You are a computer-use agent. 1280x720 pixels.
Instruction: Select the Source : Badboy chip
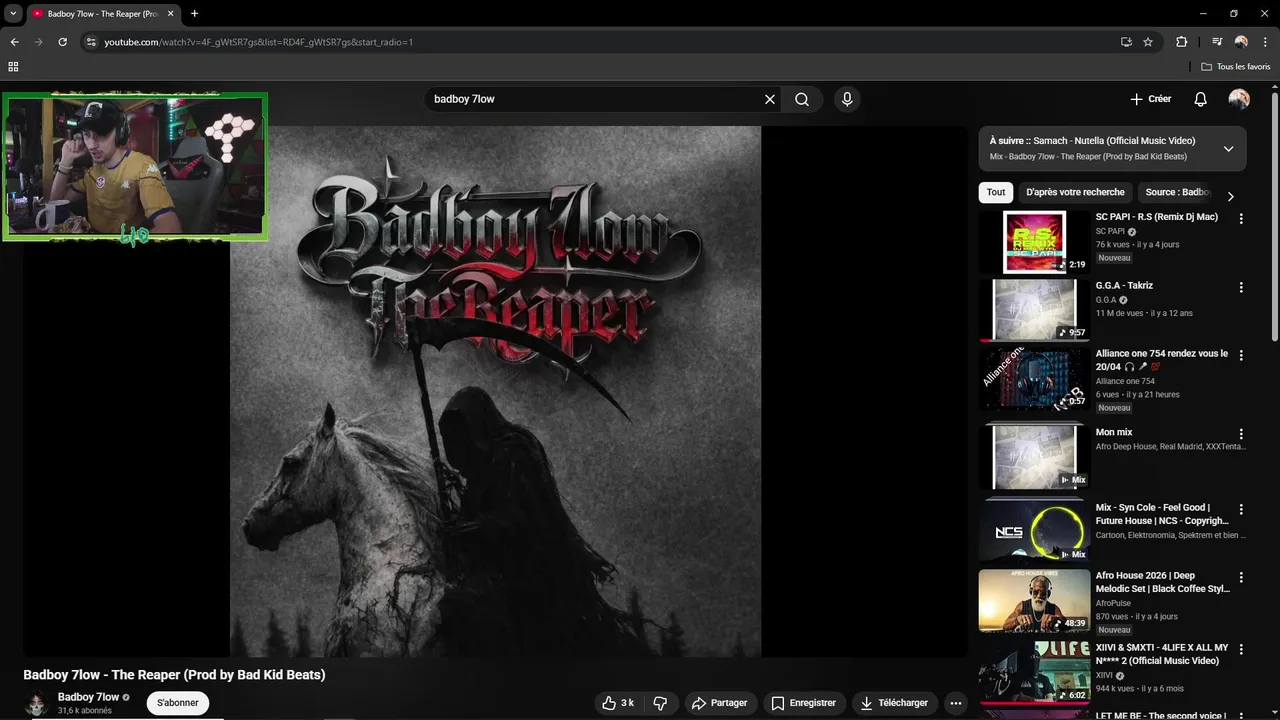1177,192
